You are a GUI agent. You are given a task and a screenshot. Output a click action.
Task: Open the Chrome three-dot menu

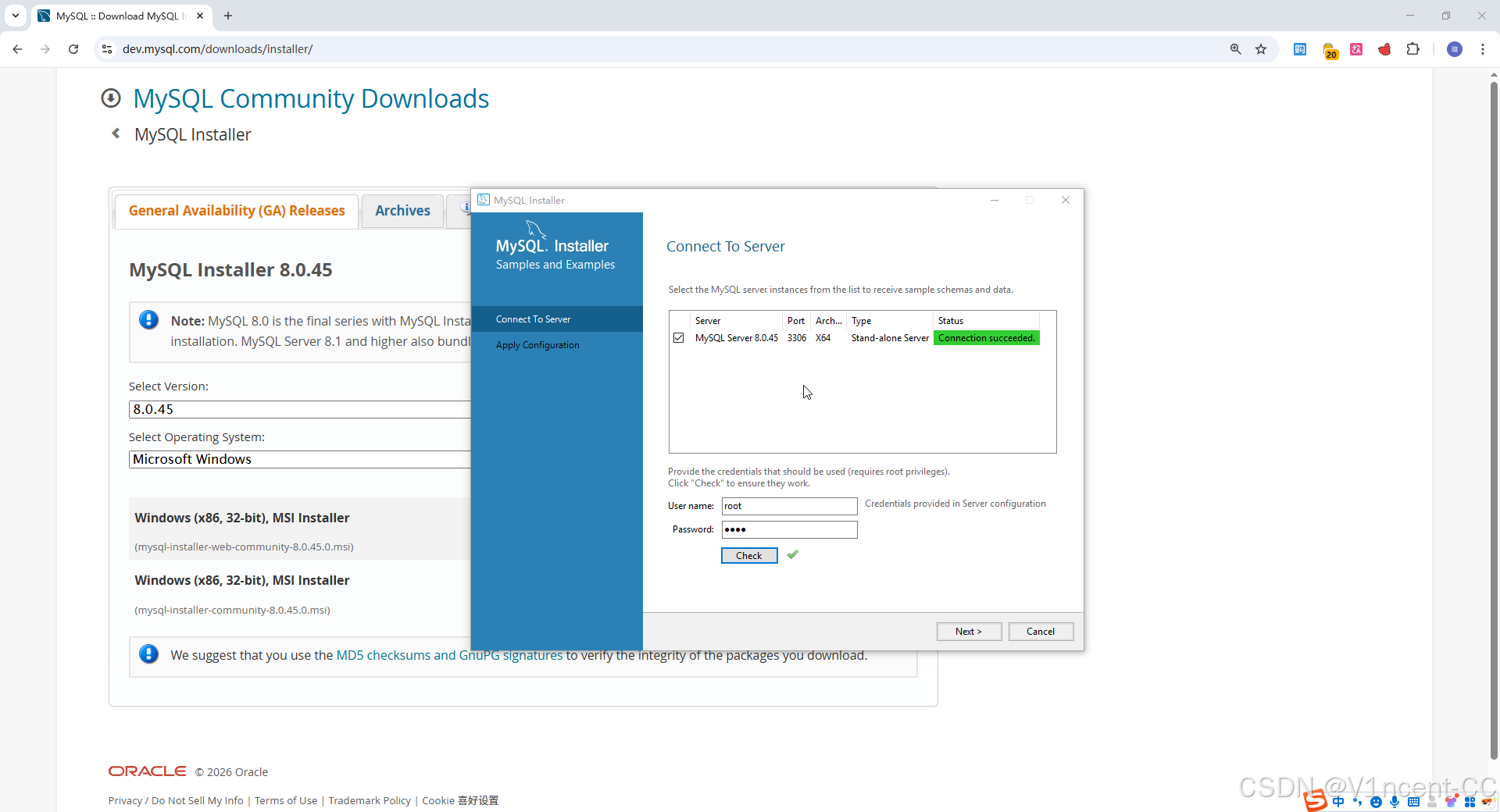[x=1483, y=49]
